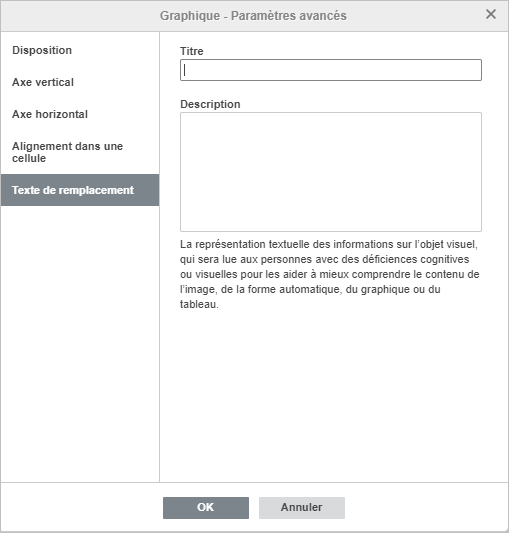Focus the Titre input field
The image size is (509, 533).
coord(330,70)
